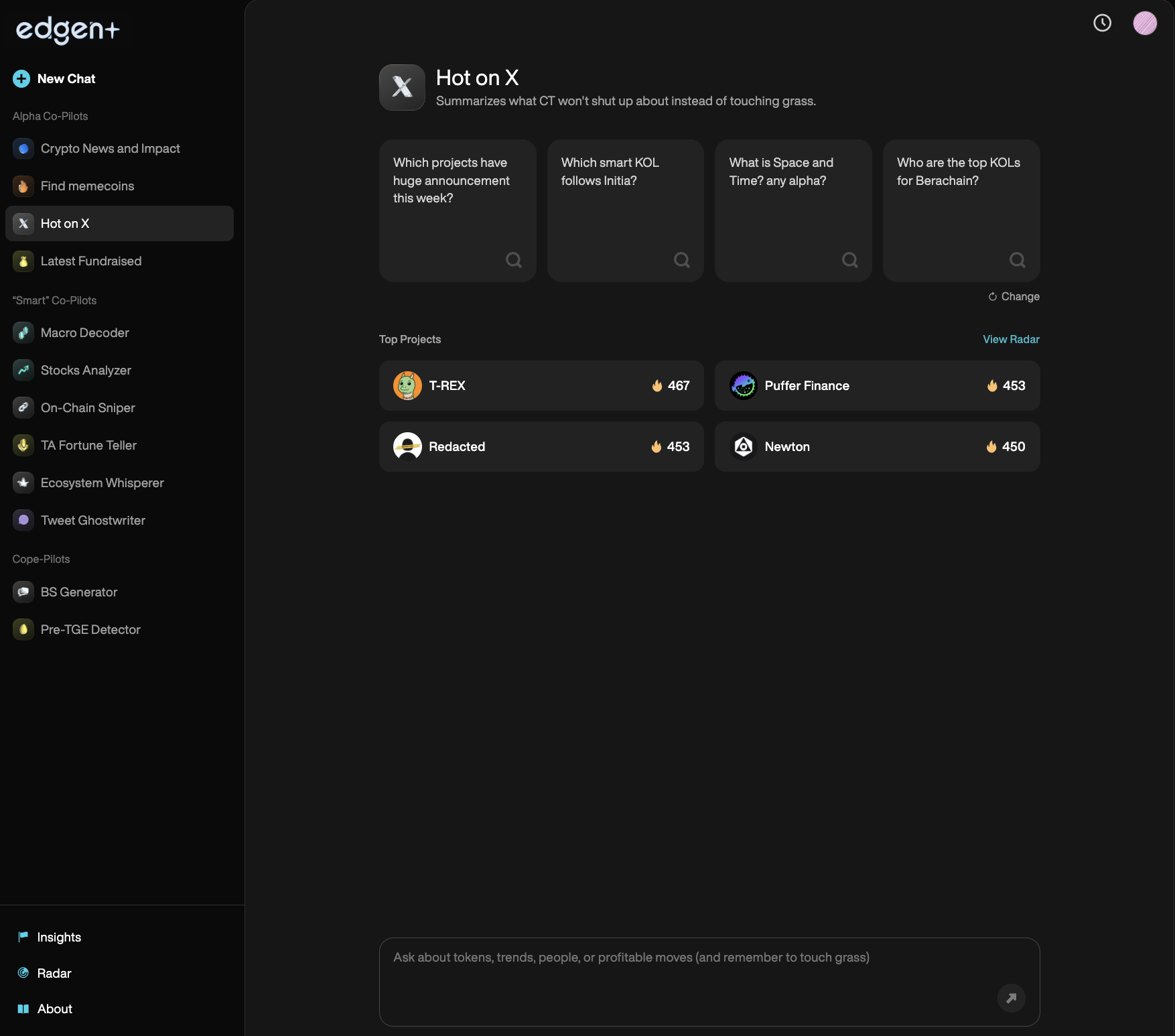Click the Puffer Finance logo icon
Screen dimensions: 1175x1036
[743, 386]
